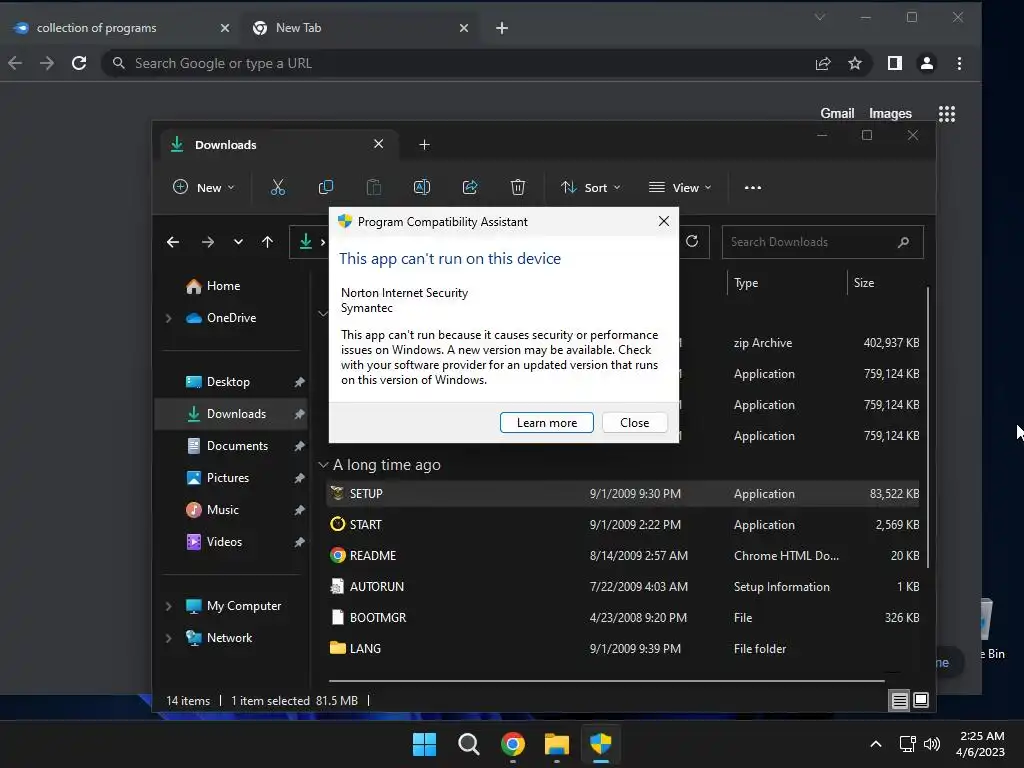Viewport: 1024px width, 768px height.
Task: Select the AUTORUN file
Action: coord(622,587)
